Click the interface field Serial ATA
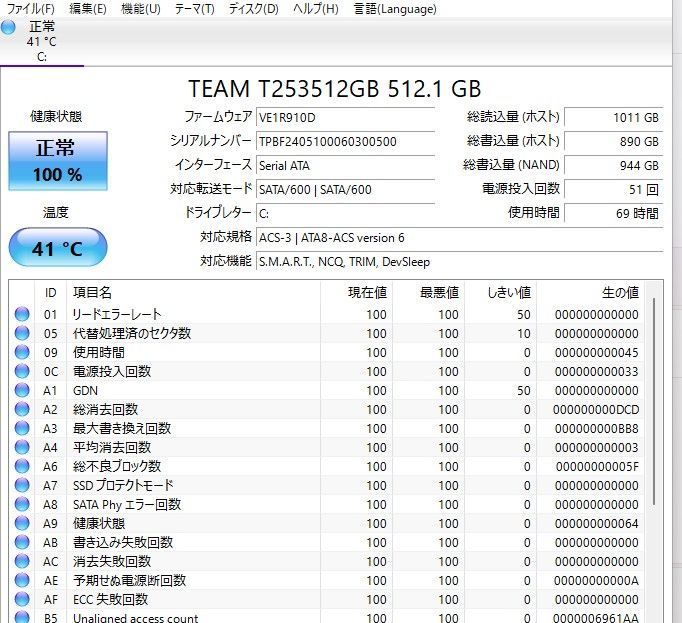The image size is (682, 623). tap(345, 165)
